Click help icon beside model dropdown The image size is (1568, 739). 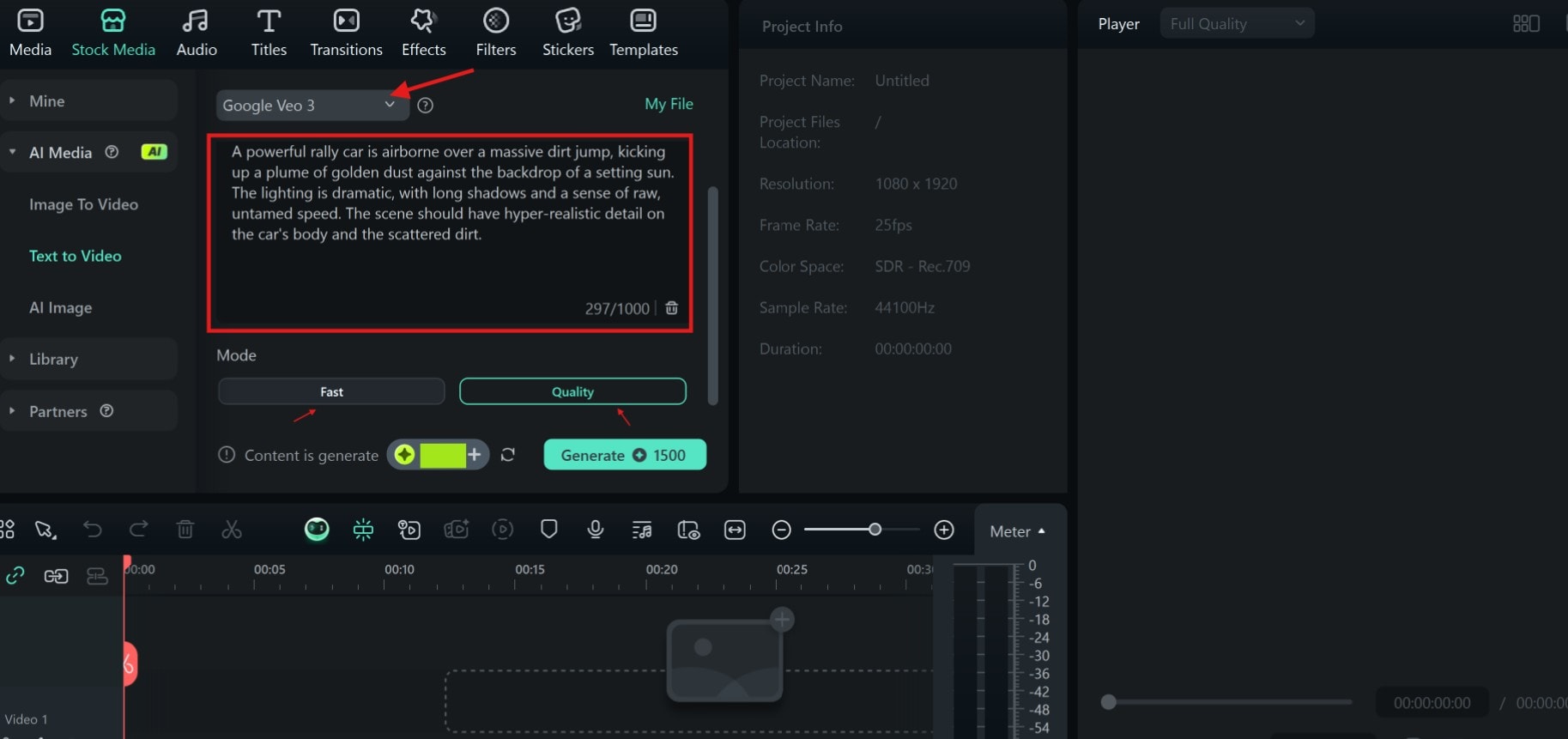(425, 105)
